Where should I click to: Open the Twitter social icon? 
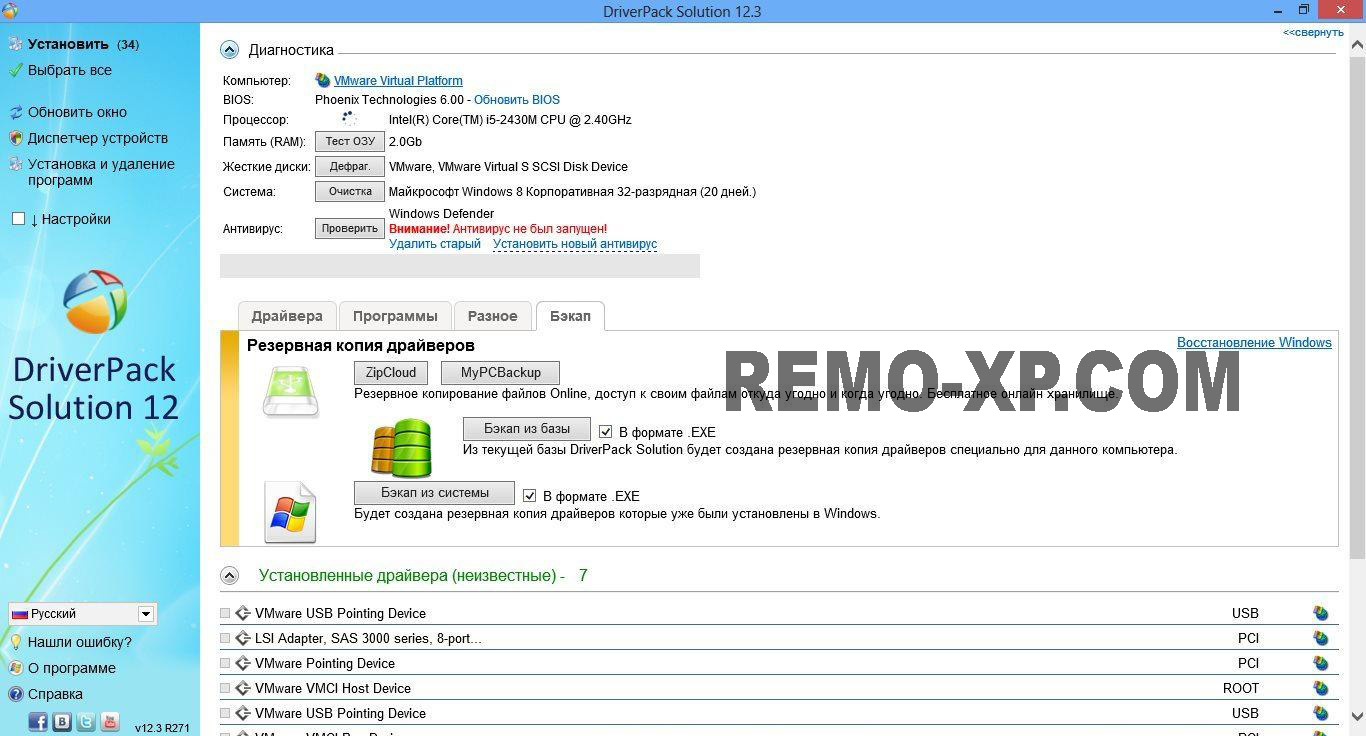pyautogui.click(x=86, y=721)
